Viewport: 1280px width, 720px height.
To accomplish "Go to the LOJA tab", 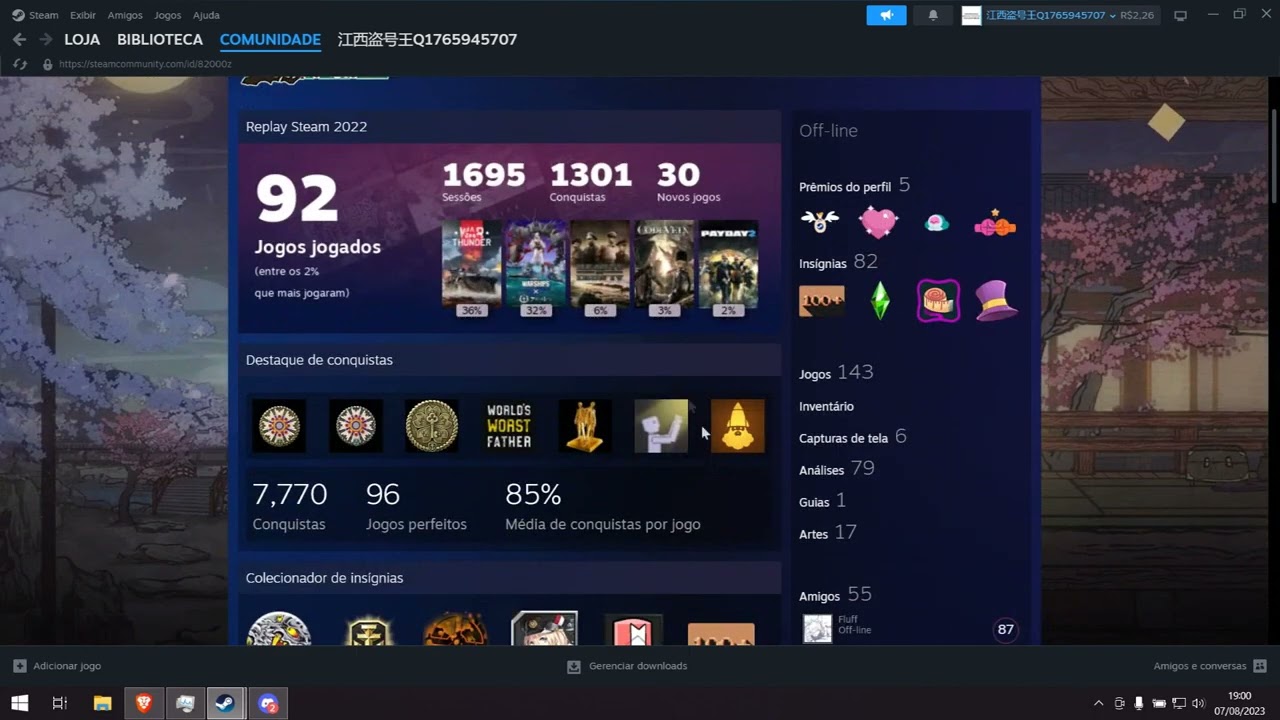I will [82, 39].
